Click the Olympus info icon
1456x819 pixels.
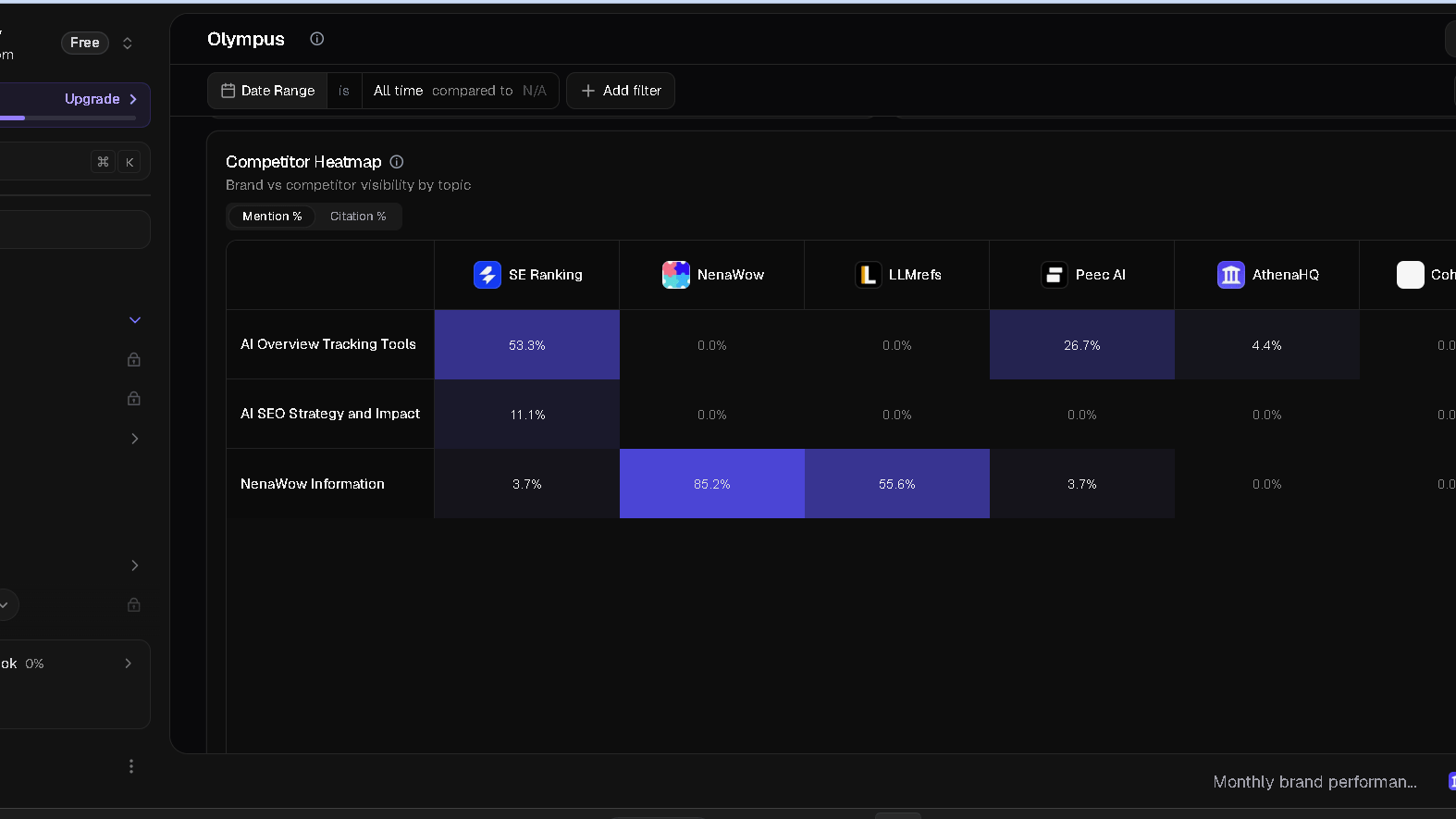pyautogui.click(x=316, y=39)
